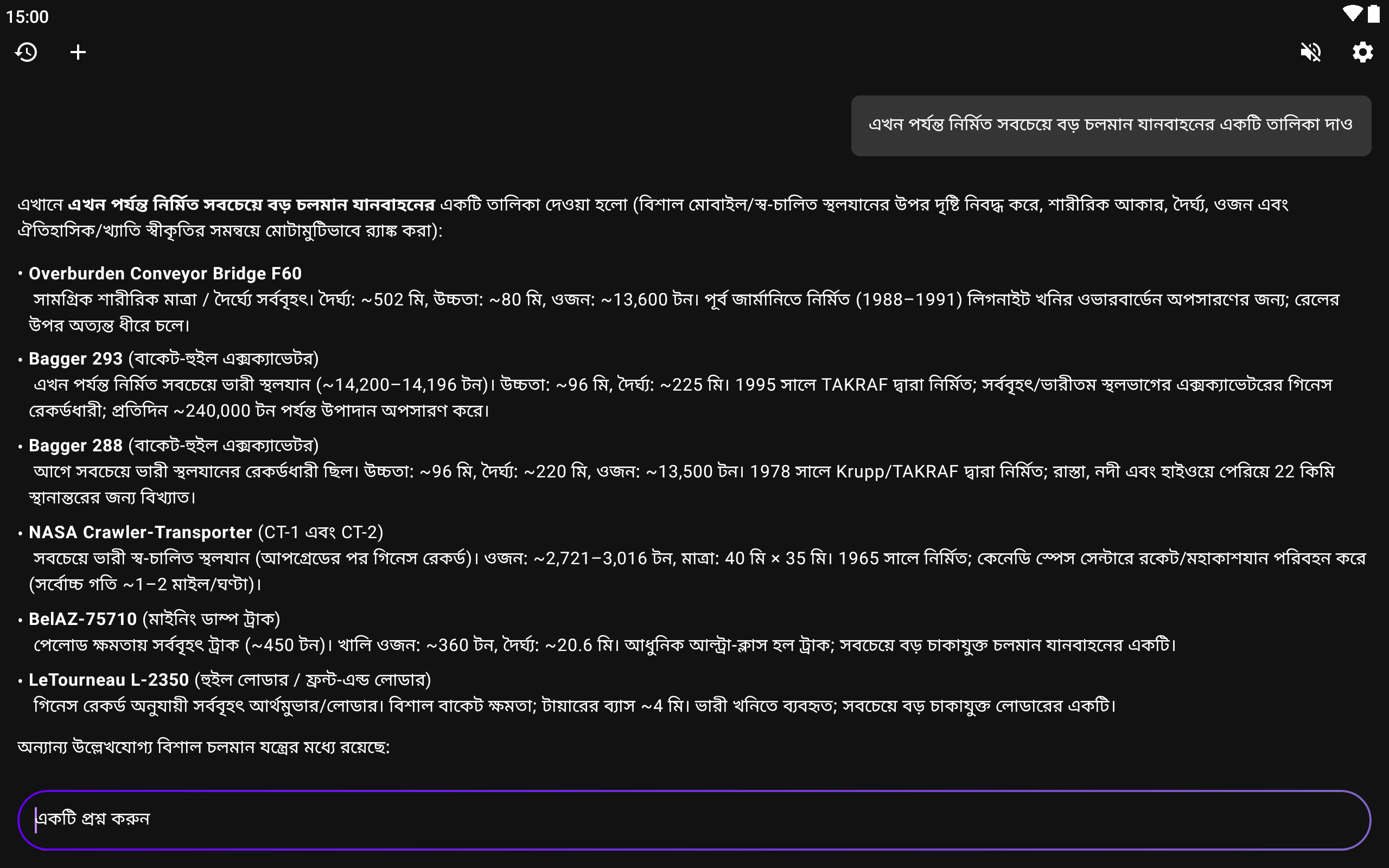Click NASA Crawler-Transporter heading text

(x=141, y=532)
